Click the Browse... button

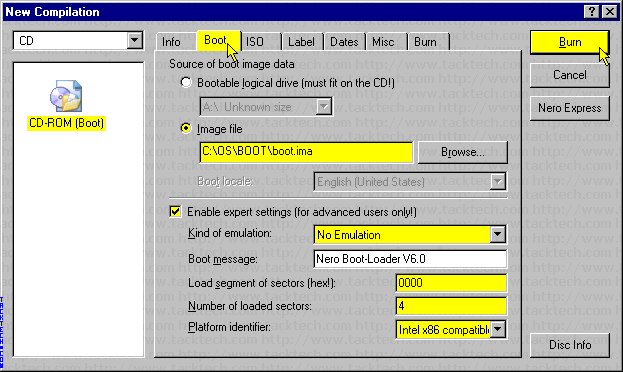(462, 152)
